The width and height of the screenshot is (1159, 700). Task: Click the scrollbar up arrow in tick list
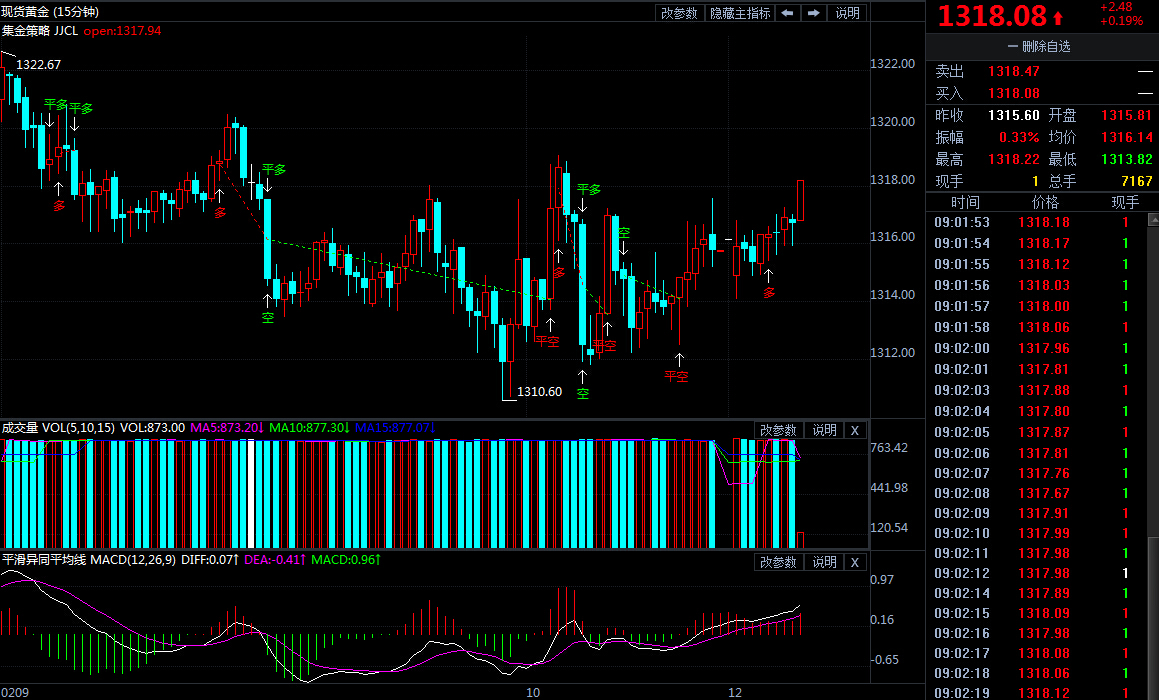tap(1153, 220)
